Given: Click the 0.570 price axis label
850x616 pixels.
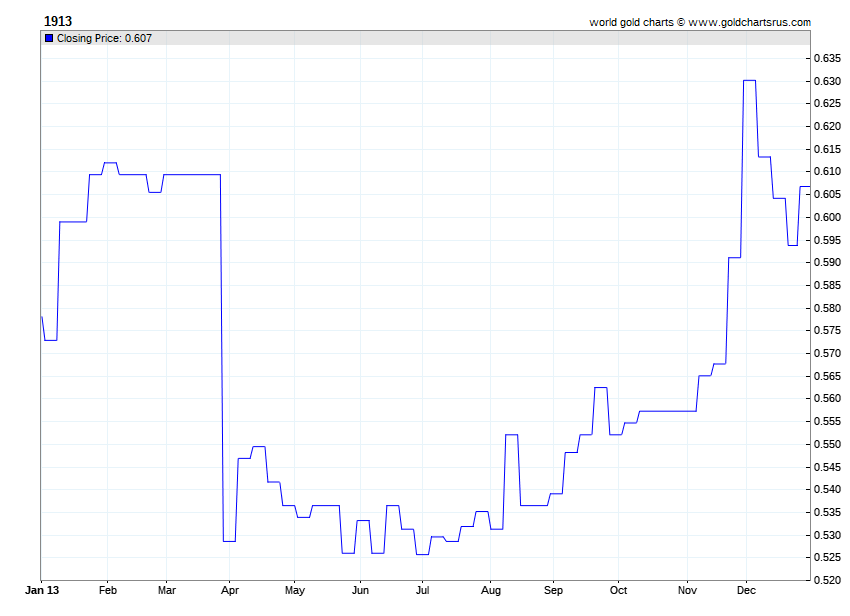Looking at the screenshot, I should click(x=826, y=353).
